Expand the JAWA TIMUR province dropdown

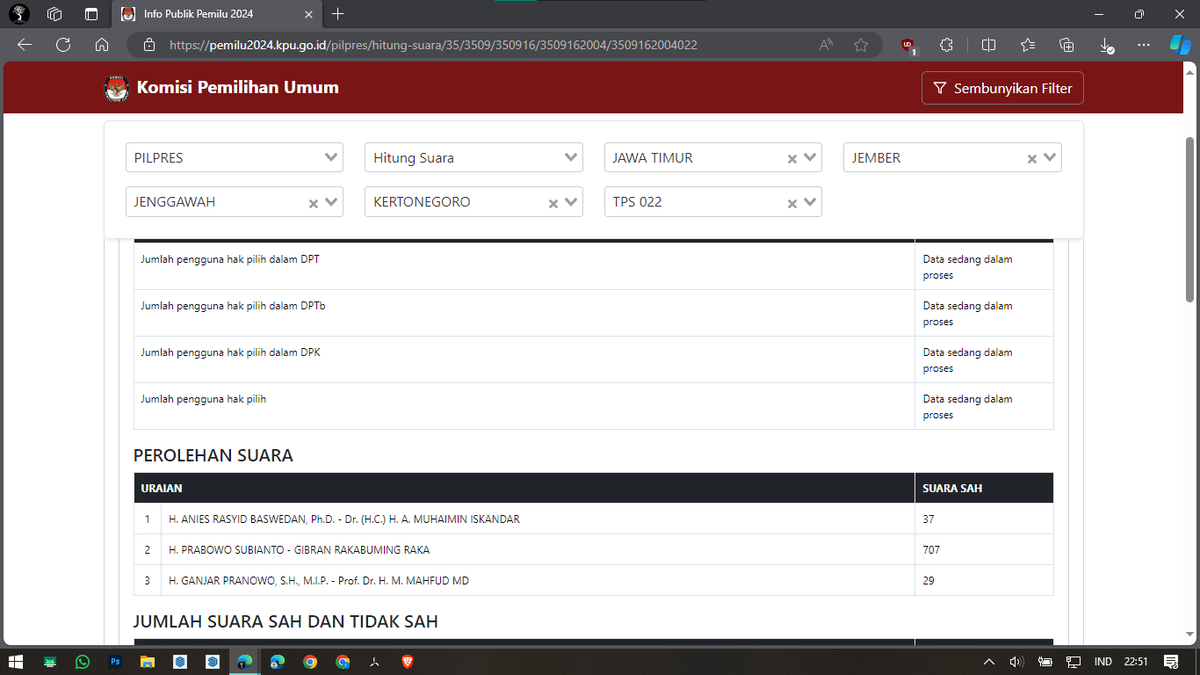(810, 158)
